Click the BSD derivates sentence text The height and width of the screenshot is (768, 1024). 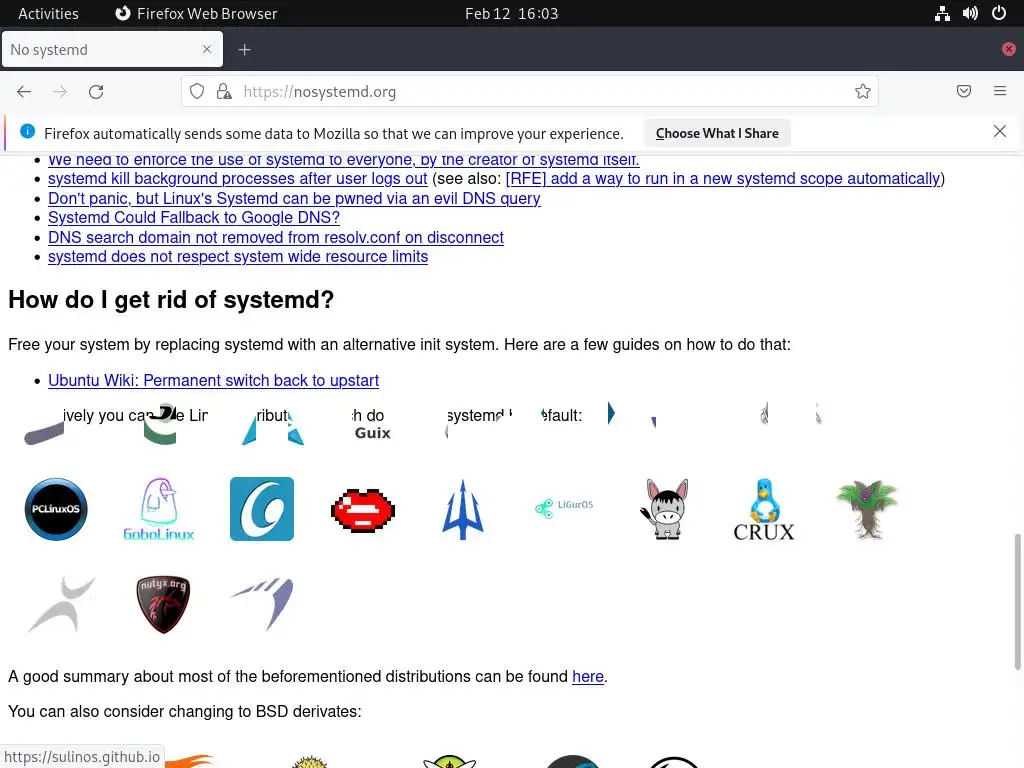click(185, 711)
